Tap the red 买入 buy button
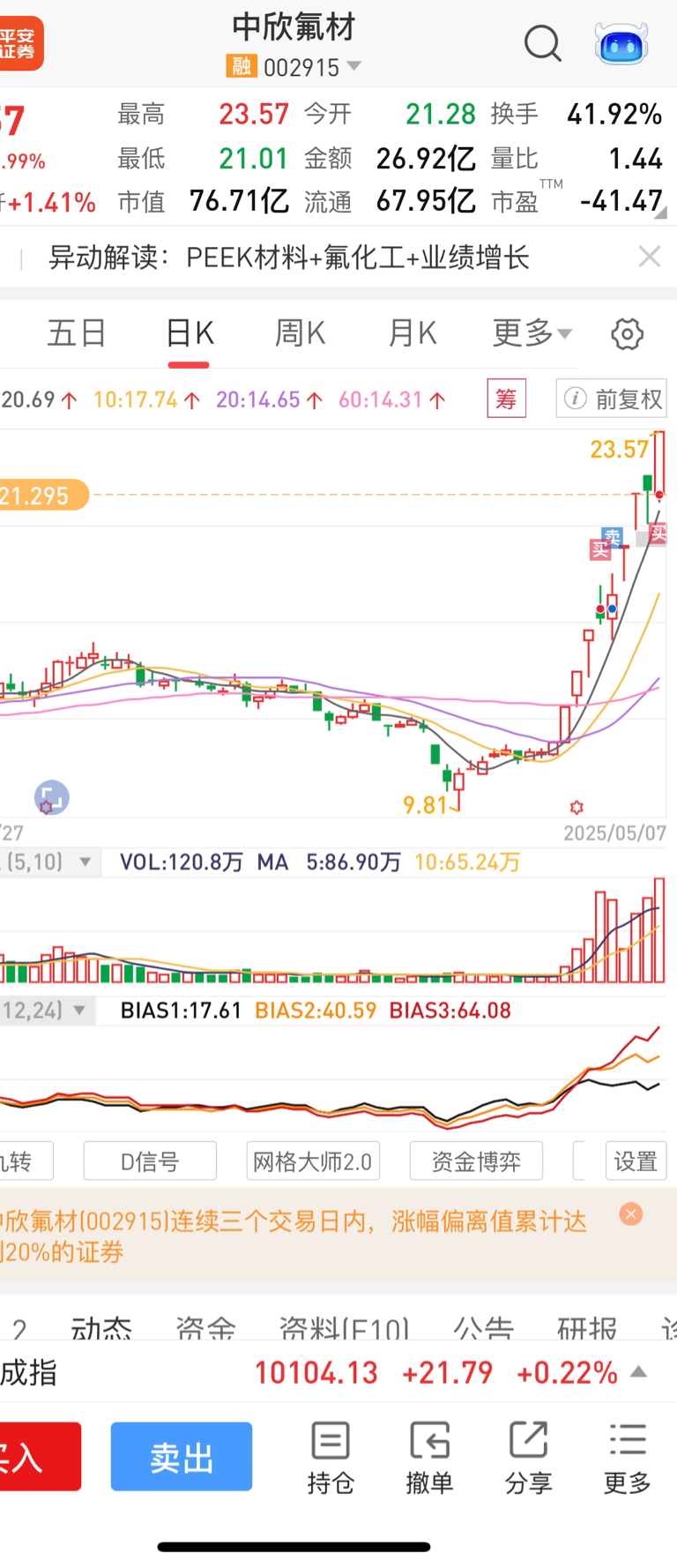Screen dimensions: 677x1568 click(40, 1457)
